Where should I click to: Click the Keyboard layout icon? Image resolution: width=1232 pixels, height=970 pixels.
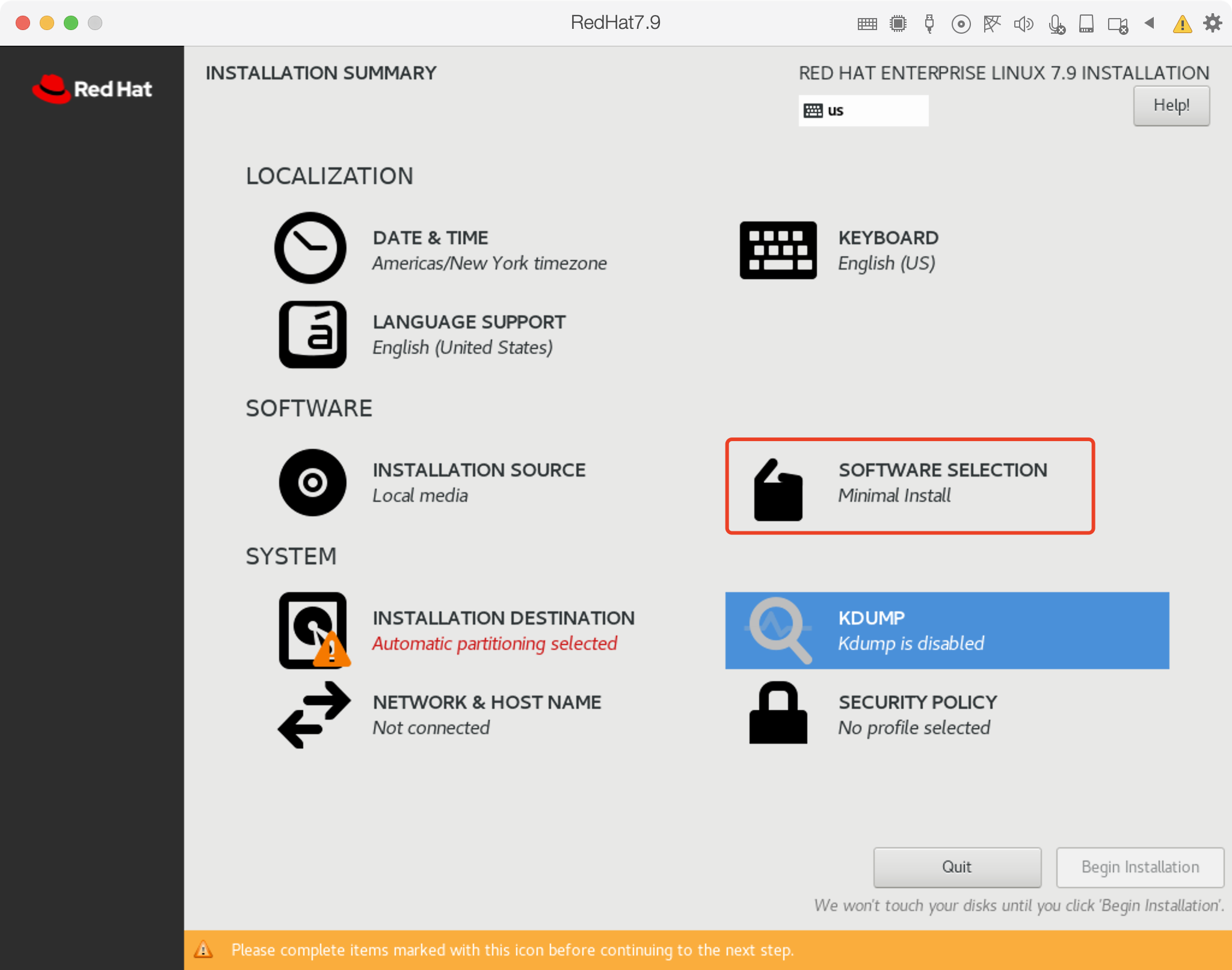pyautogui.click(x=778, y=250)
